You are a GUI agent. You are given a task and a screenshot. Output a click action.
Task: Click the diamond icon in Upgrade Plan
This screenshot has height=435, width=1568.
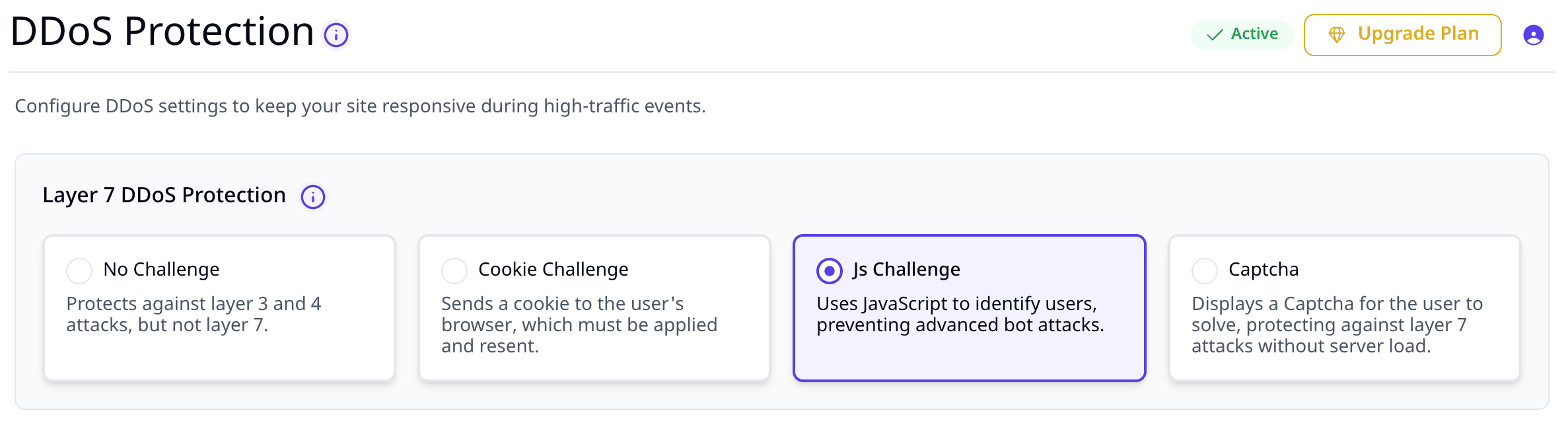point(1337,35)
